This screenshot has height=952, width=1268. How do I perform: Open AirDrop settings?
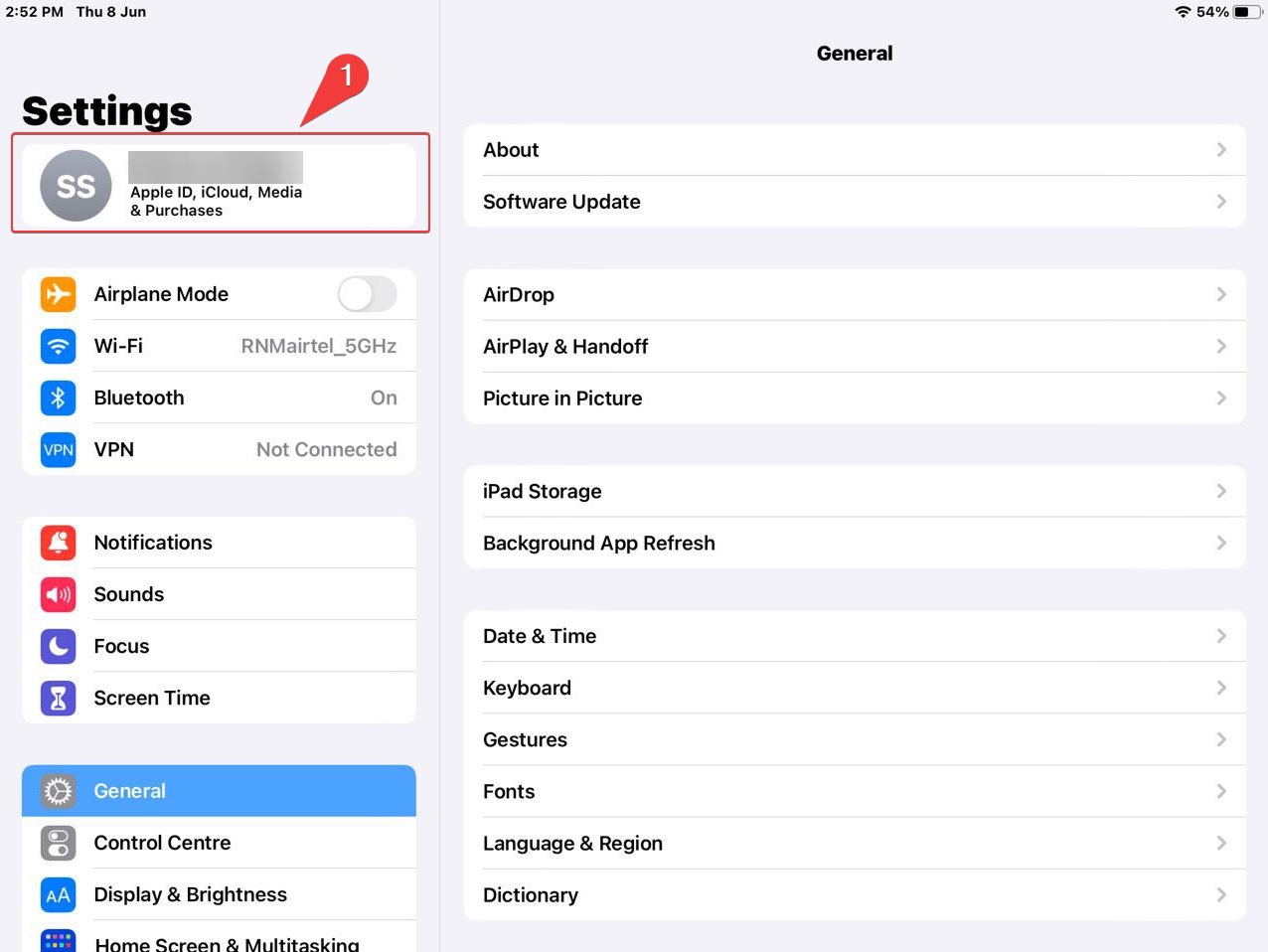855,295
